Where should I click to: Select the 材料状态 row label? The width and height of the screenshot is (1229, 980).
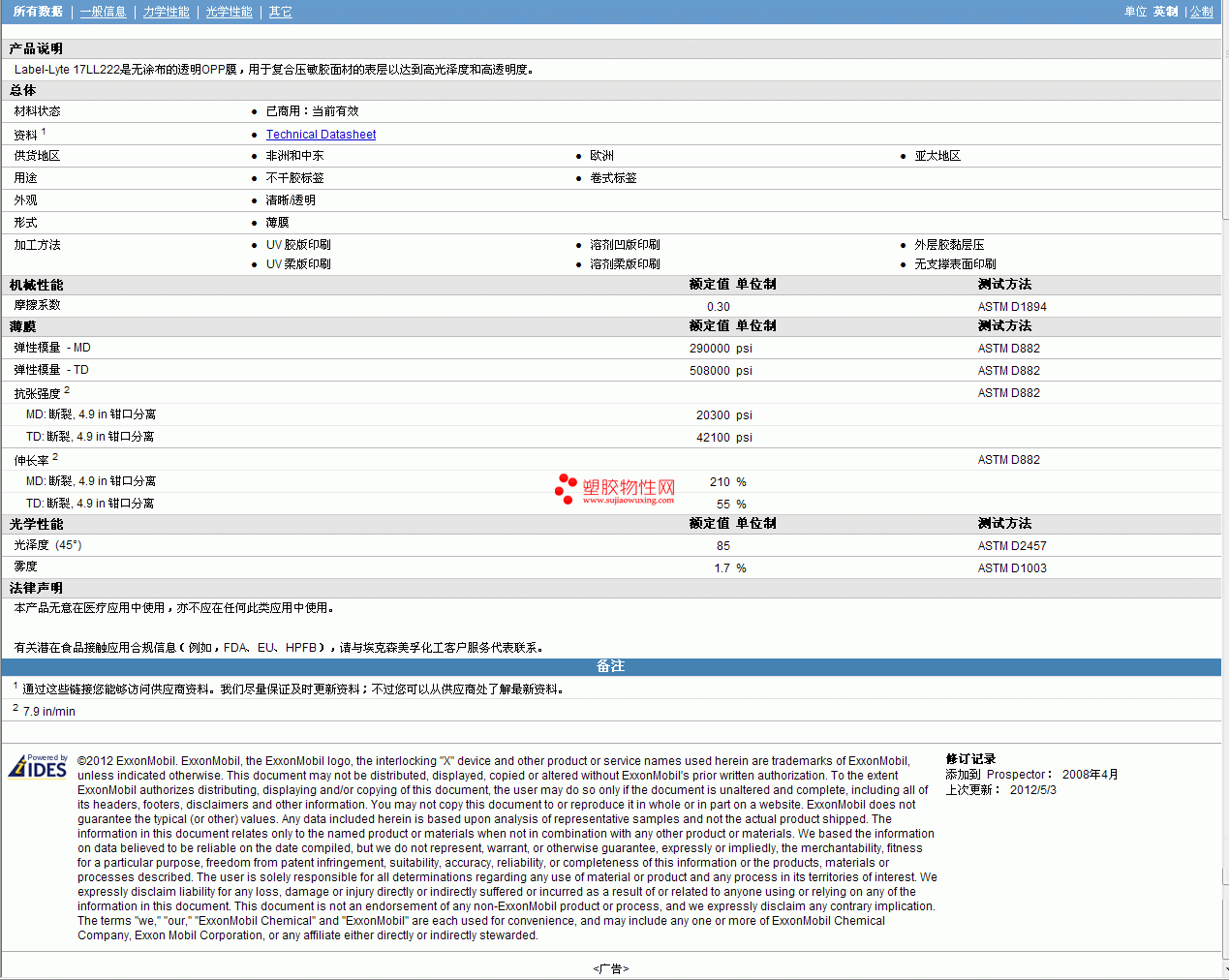37,111
